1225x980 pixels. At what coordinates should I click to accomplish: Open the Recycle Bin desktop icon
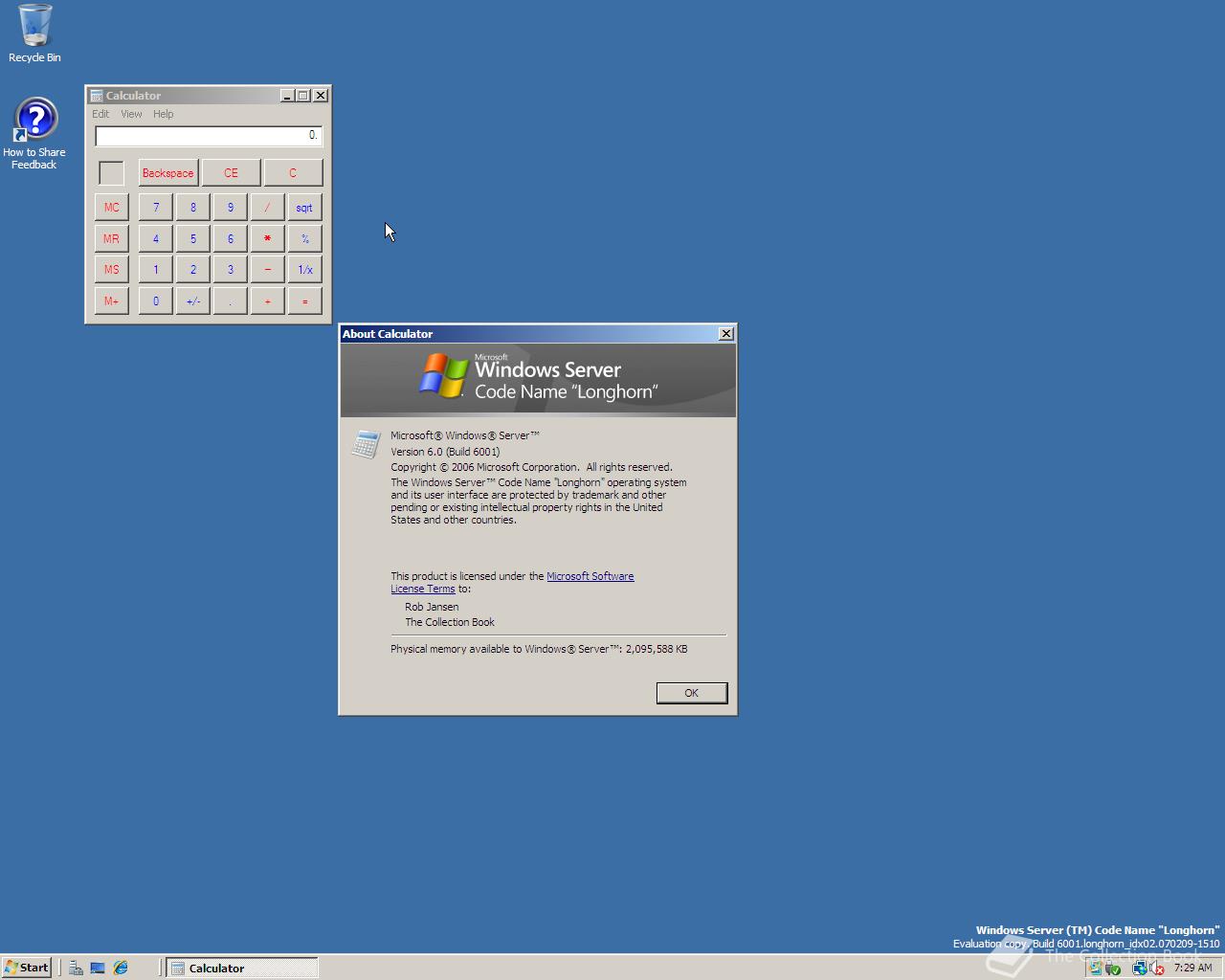click(x=34, y=33)
